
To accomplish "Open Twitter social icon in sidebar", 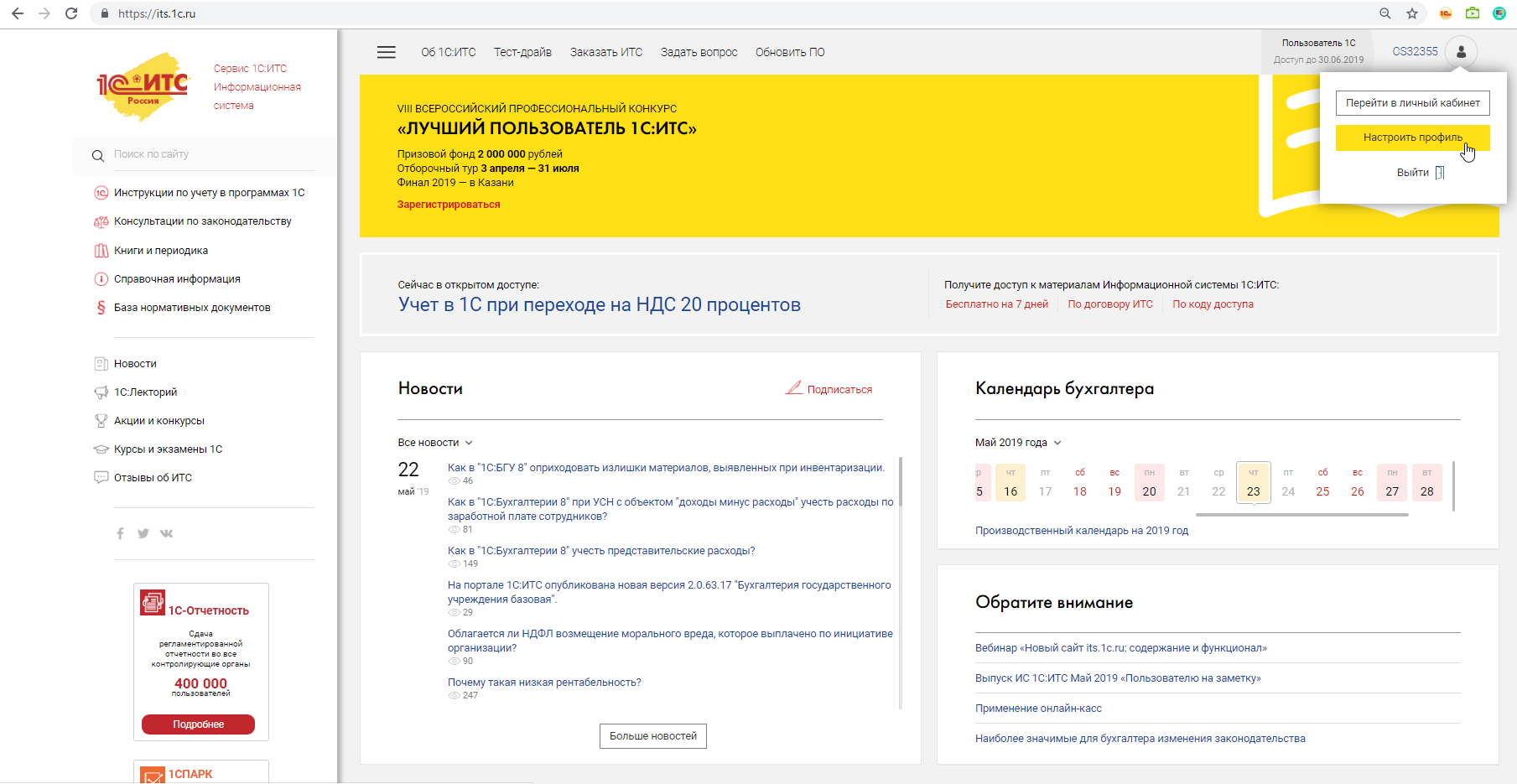I will 143,533.
